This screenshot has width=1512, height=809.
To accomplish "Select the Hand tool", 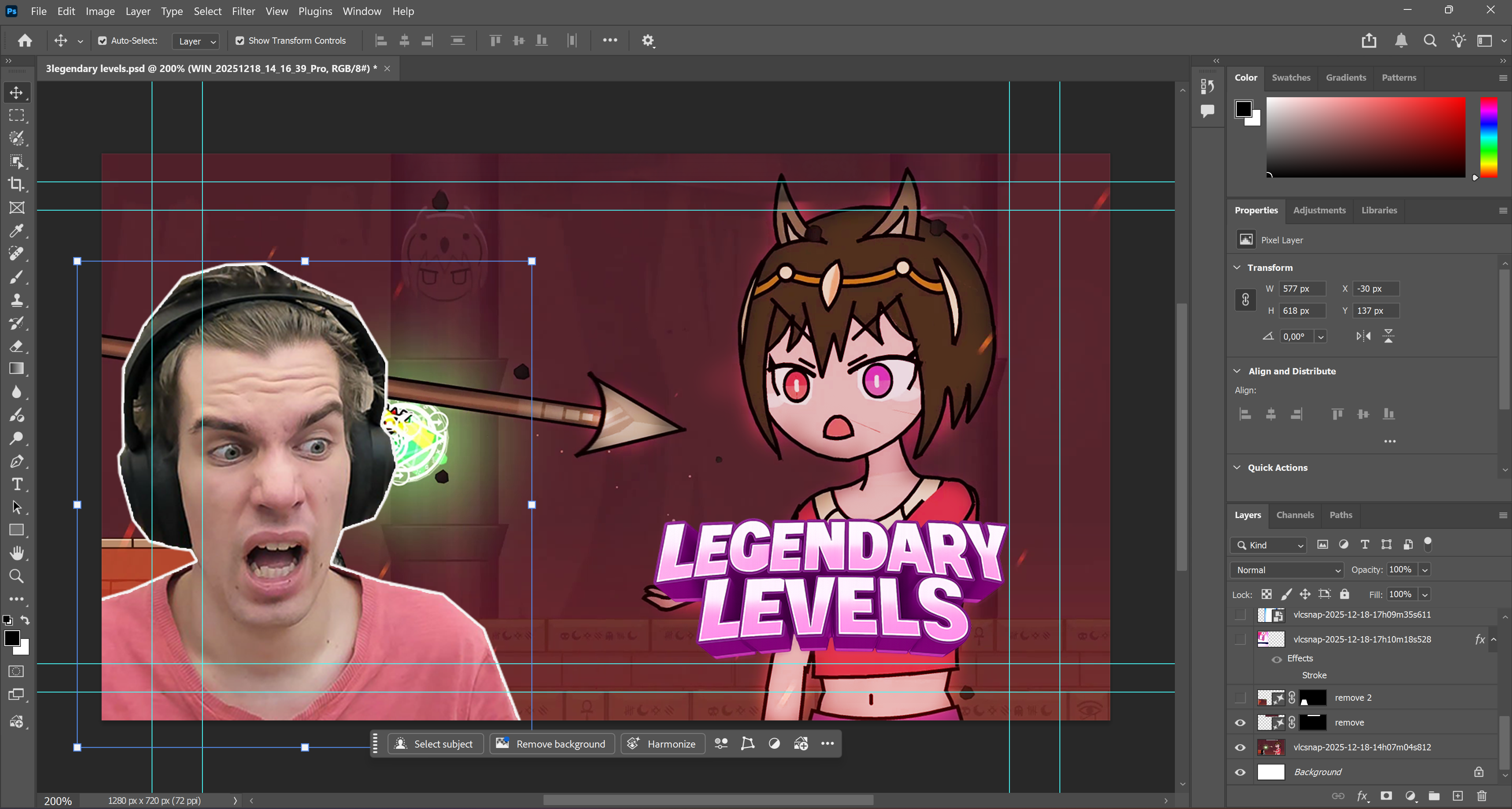I will (17, 553).
